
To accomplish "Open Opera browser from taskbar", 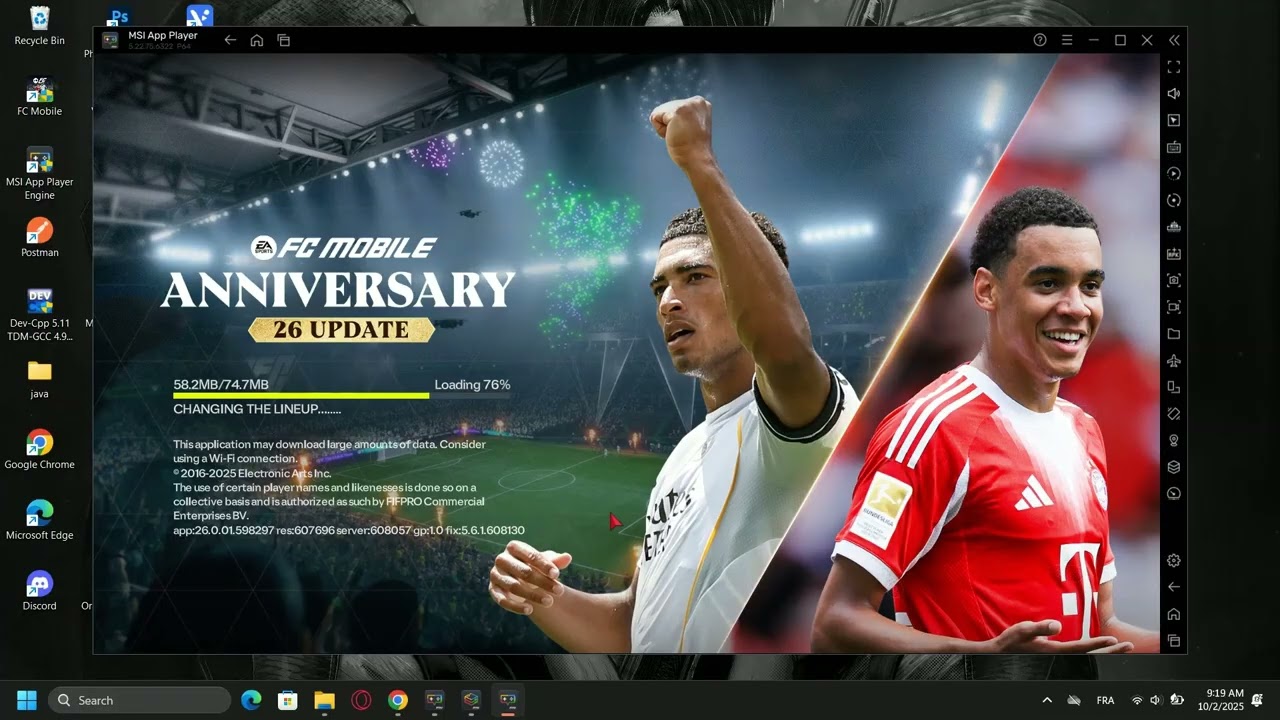I will coord(361,700).
